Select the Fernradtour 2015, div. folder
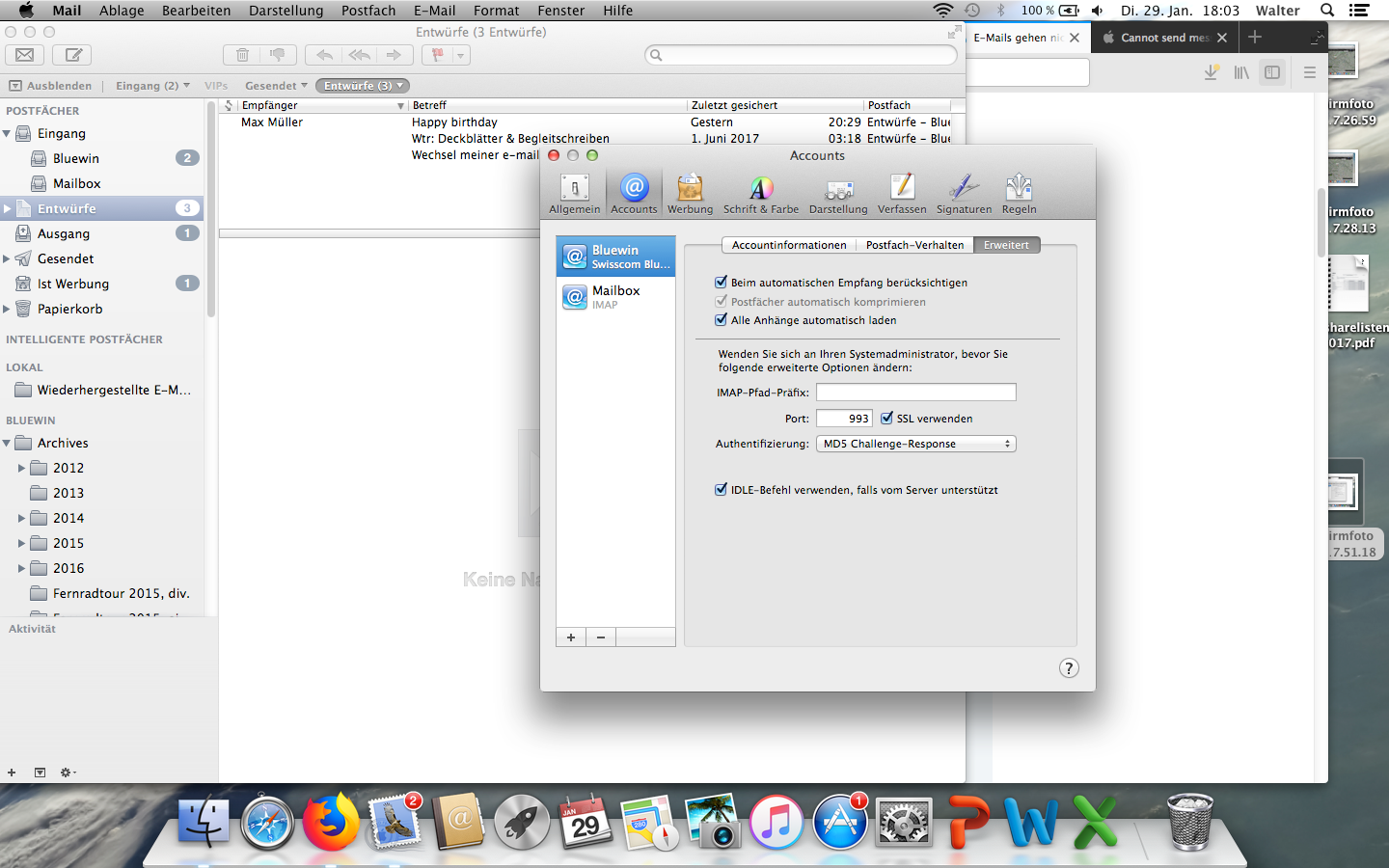1389x868 pixels. pyautogui.click(x=121, y=593)
